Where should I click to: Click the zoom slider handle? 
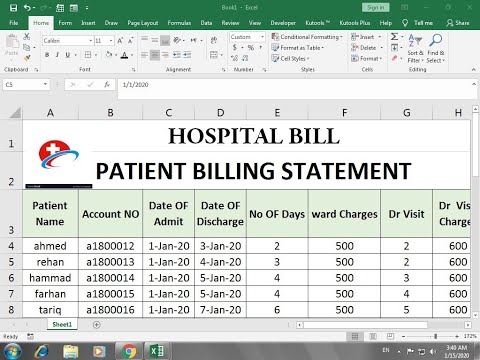point(435,336)
